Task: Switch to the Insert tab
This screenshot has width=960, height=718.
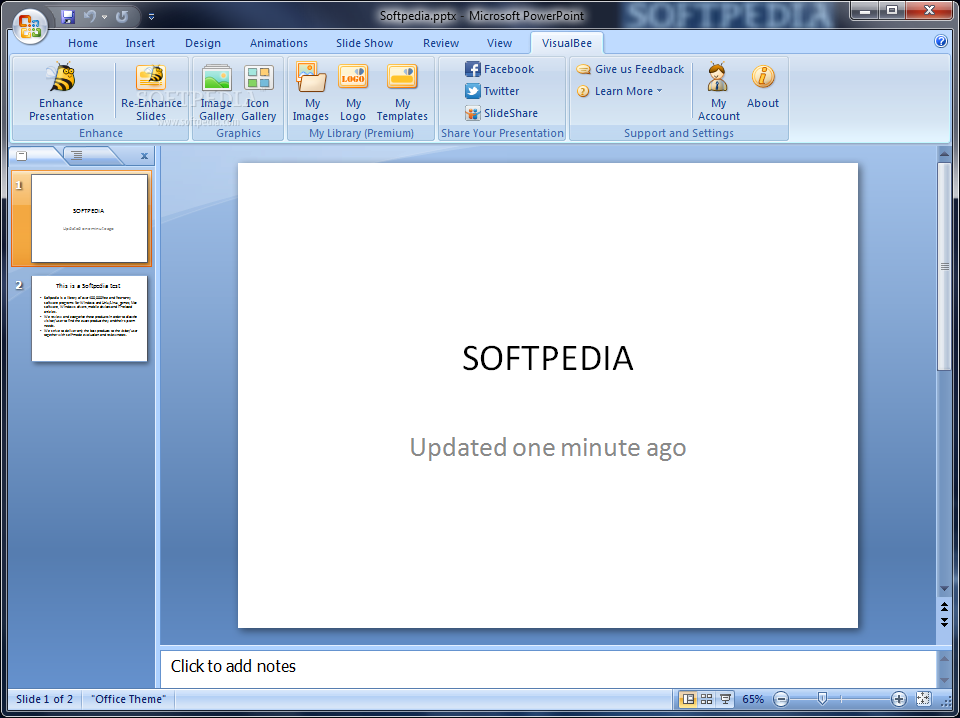Action: (x=140, y=43)
